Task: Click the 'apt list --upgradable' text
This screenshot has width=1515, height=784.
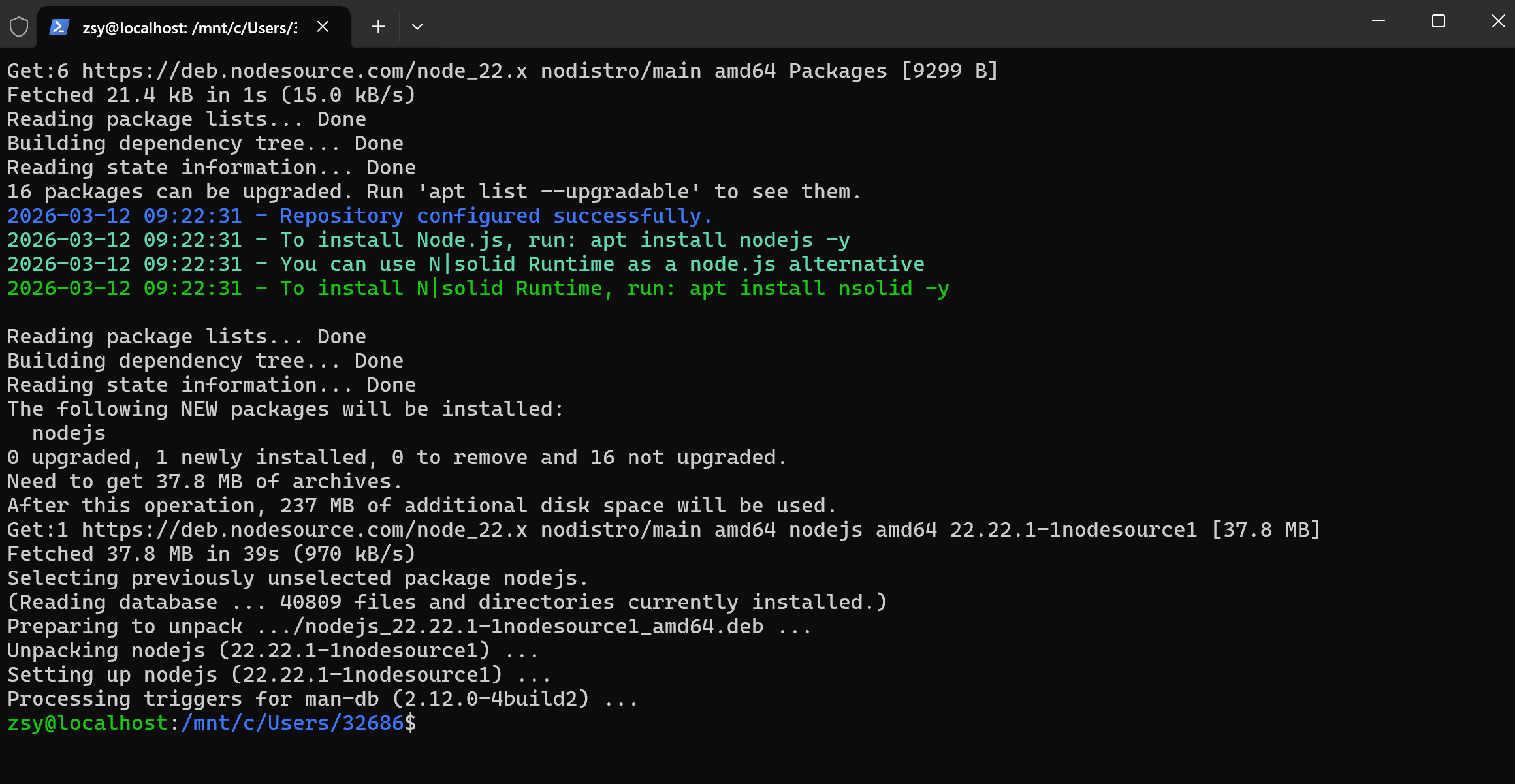Action: click(559, 191)
